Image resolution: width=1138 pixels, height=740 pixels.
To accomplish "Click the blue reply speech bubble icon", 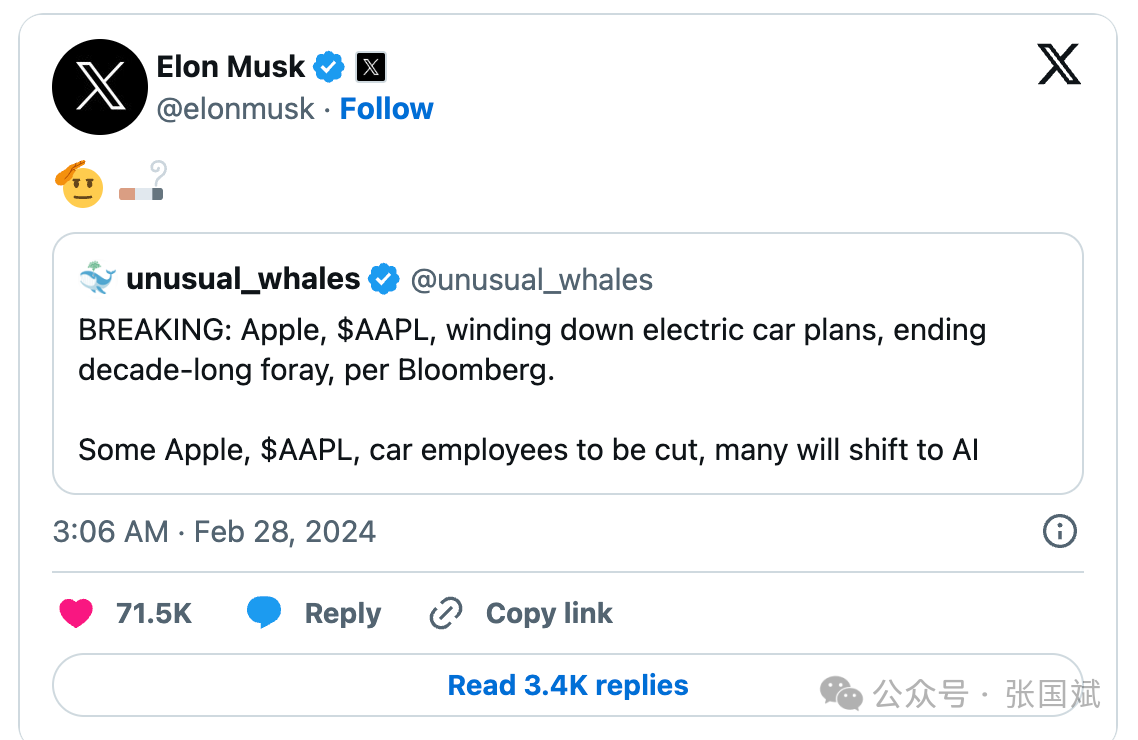I will [x=263, y=612].
